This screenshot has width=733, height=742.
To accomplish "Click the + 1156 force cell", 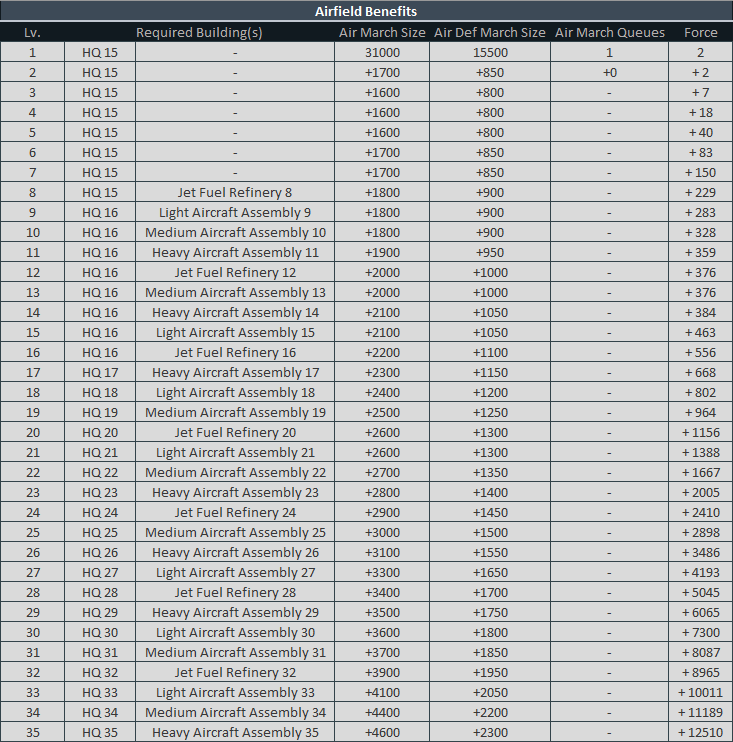I will (x=700, y=432).
